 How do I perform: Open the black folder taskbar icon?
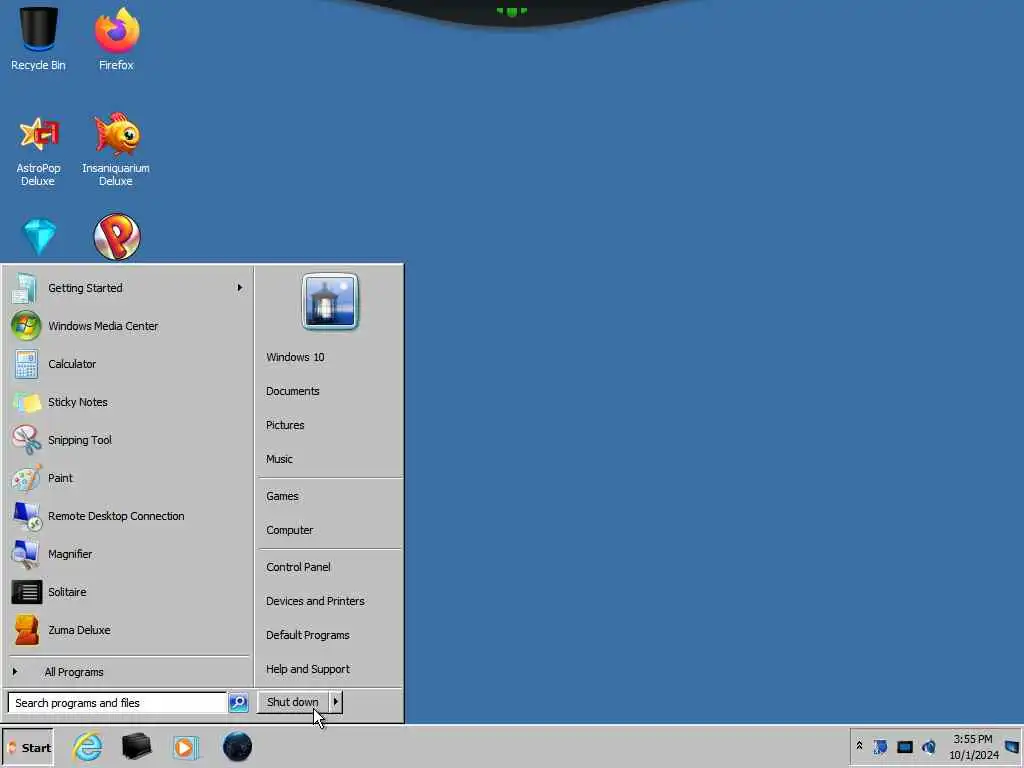(136, 746)
